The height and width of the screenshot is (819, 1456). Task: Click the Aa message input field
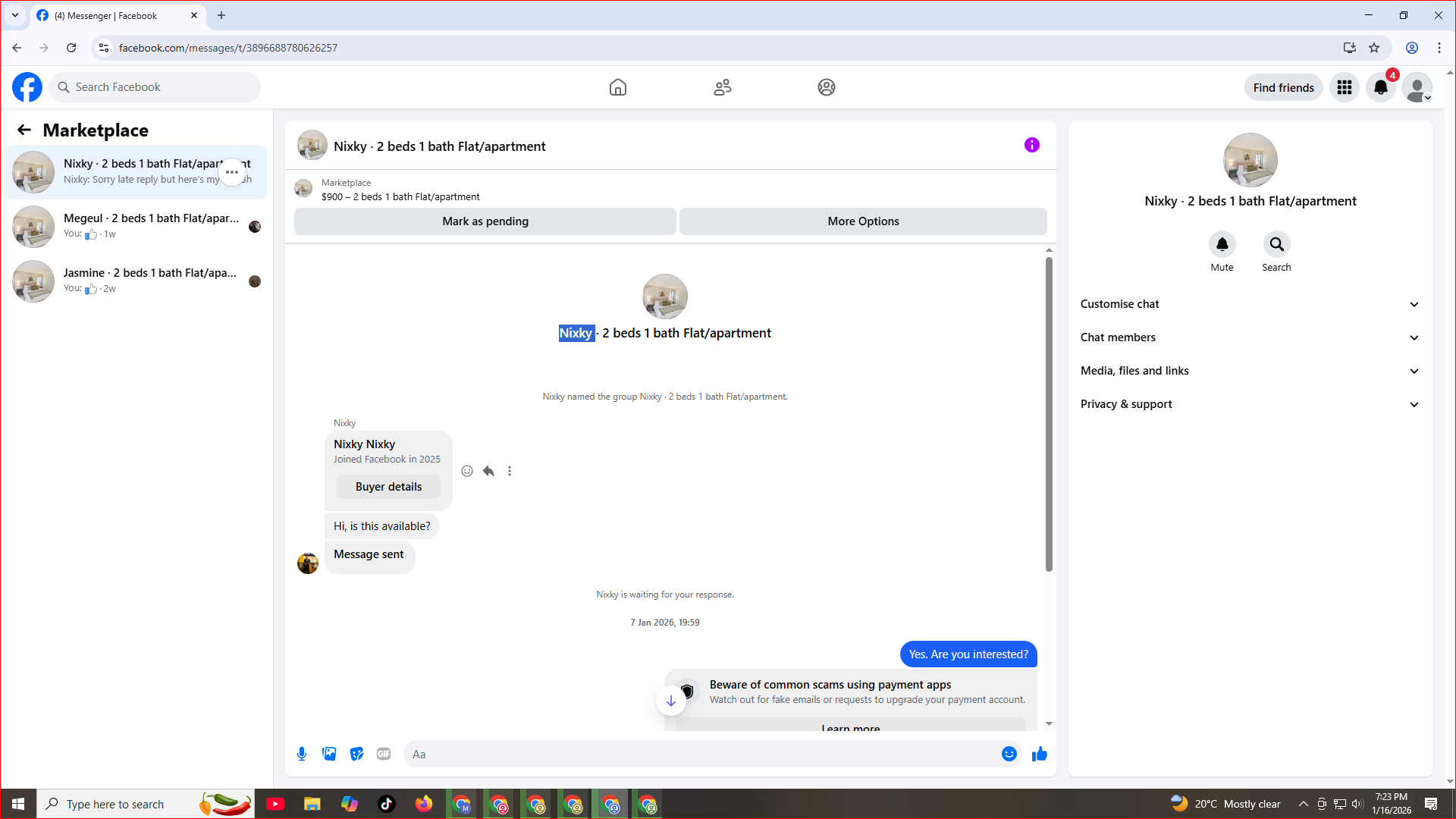(701, 754)
